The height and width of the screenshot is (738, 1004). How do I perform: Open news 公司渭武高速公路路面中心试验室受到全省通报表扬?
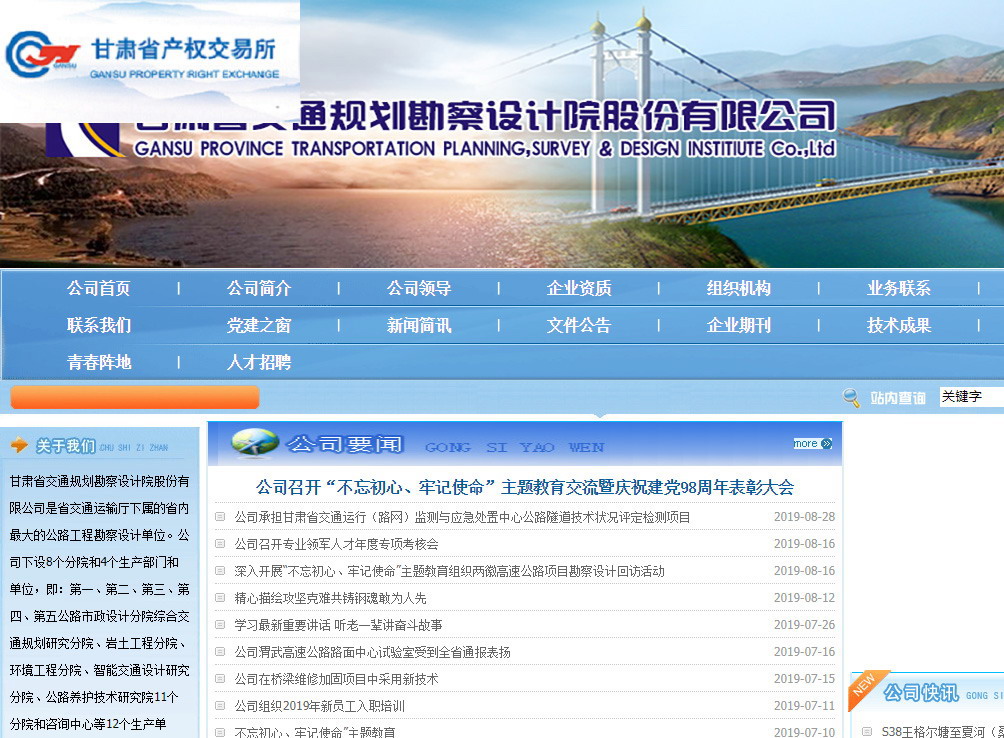pos(372,652)
